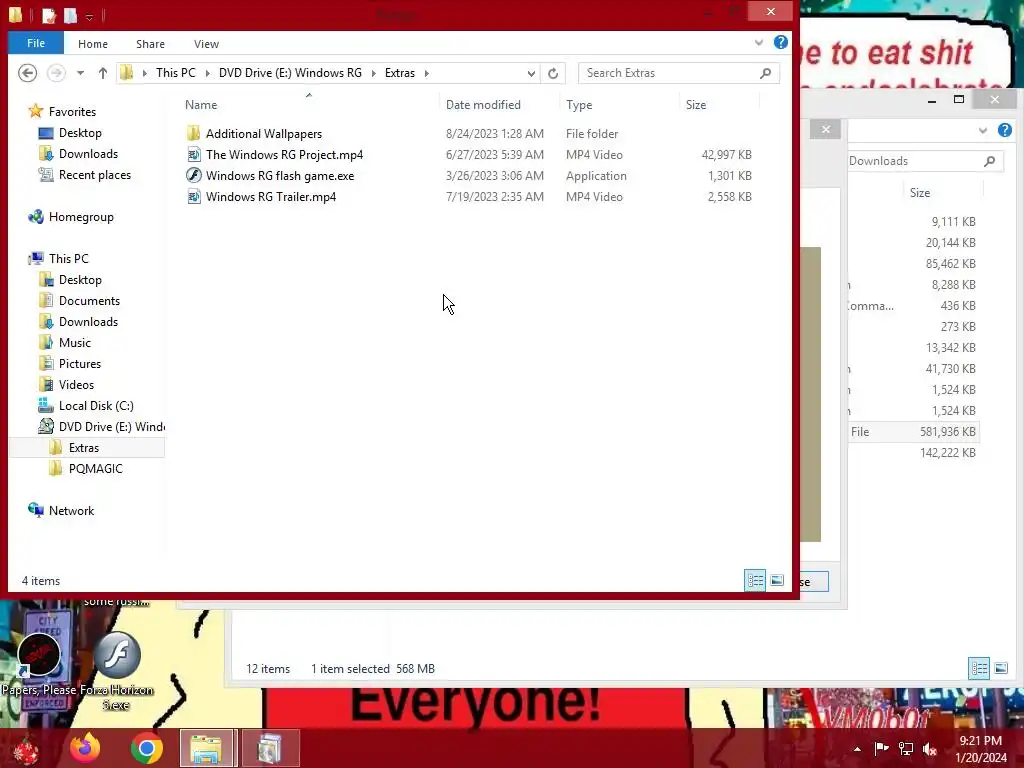Select Forza Horizon 5.exe desktop icon
The image size is (1024, 768).
117,671
